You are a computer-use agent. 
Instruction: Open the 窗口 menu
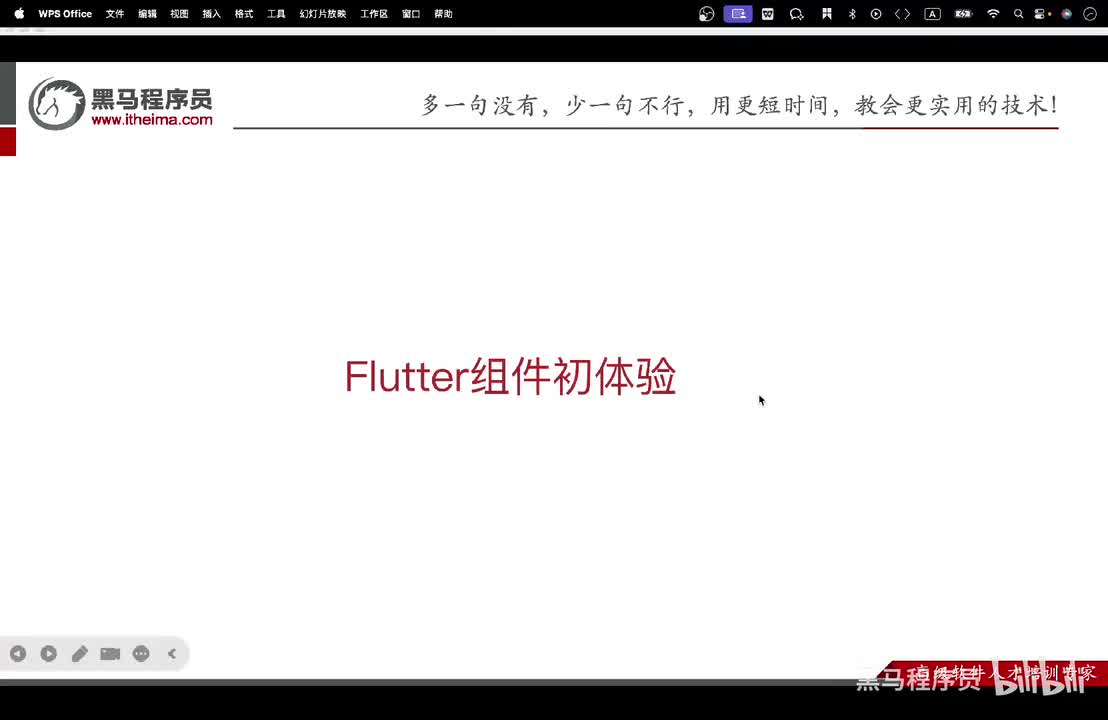coord(411,13)
